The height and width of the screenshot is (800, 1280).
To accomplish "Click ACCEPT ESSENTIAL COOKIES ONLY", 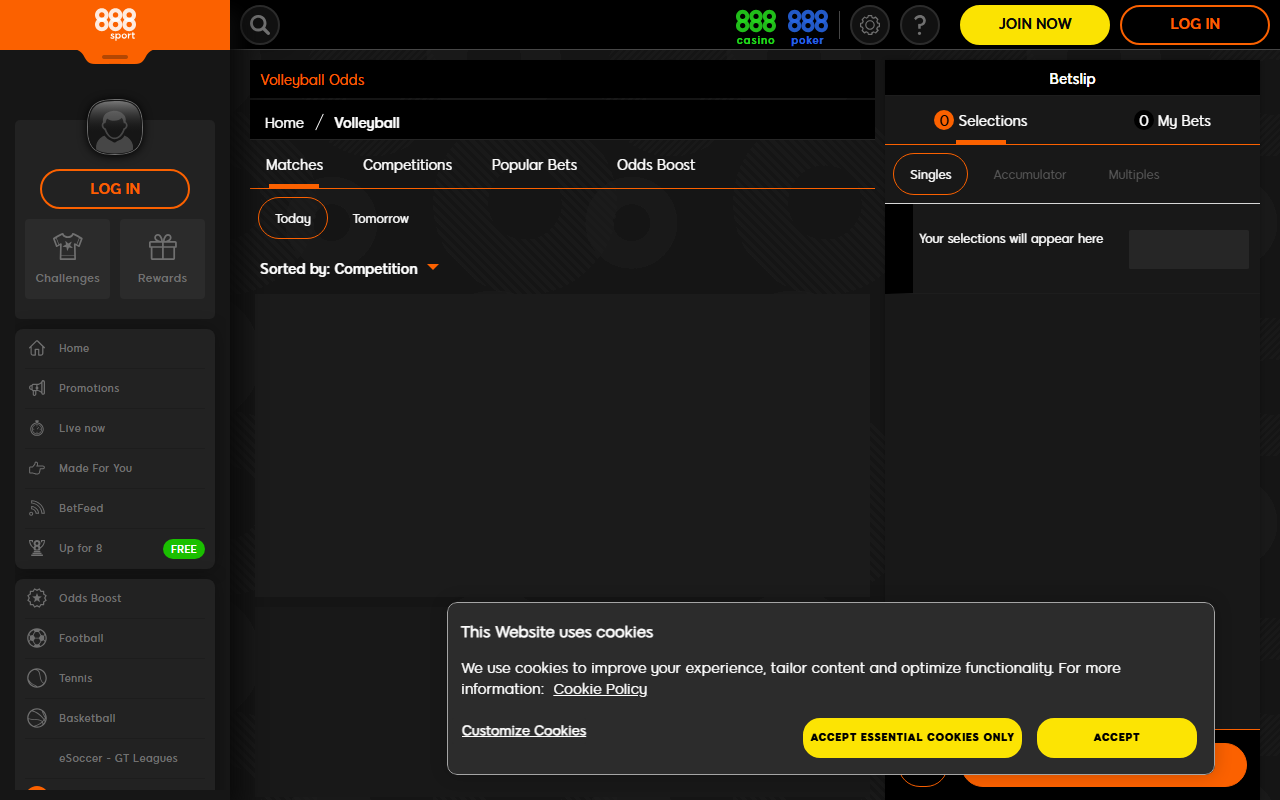I will point(912,738).
